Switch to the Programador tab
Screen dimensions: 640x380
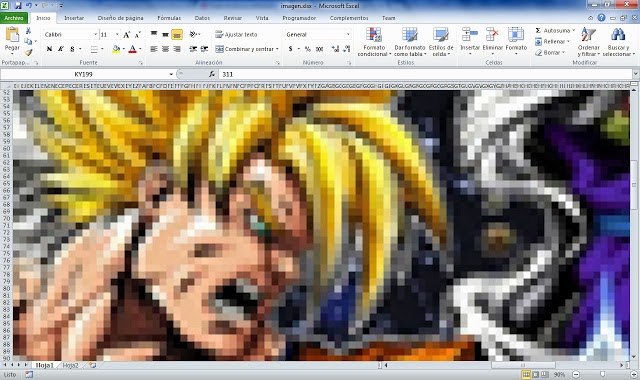pos(299,18)
